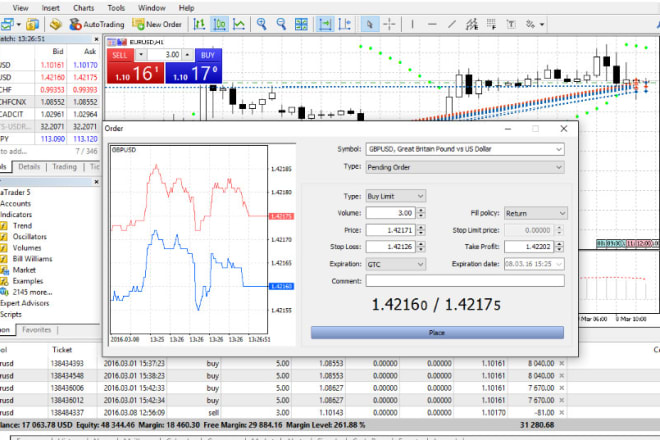Viewport: 660px width, 440px height.
Task: Switch to the Favorites tab in Navigator
Action: [36, 330]
